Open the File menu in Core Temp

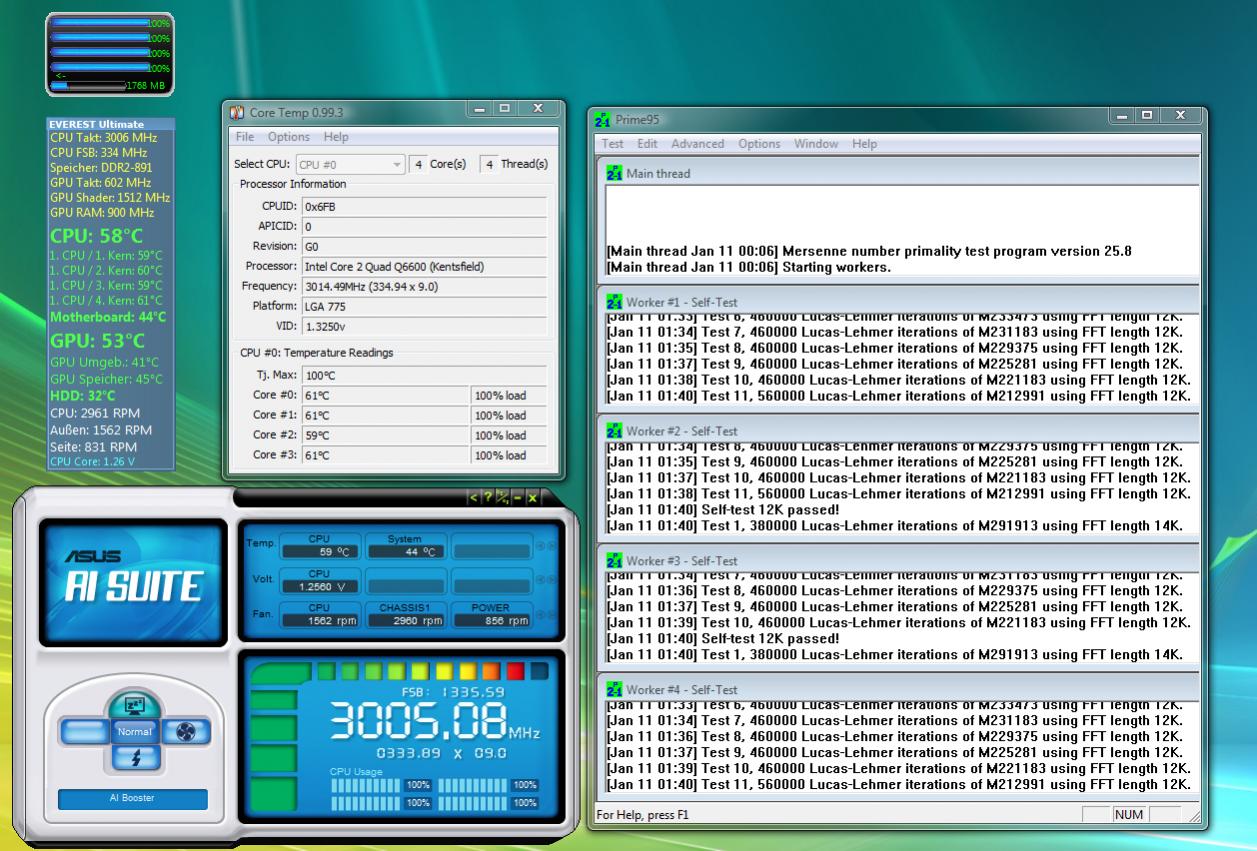(x=245, y=137)
